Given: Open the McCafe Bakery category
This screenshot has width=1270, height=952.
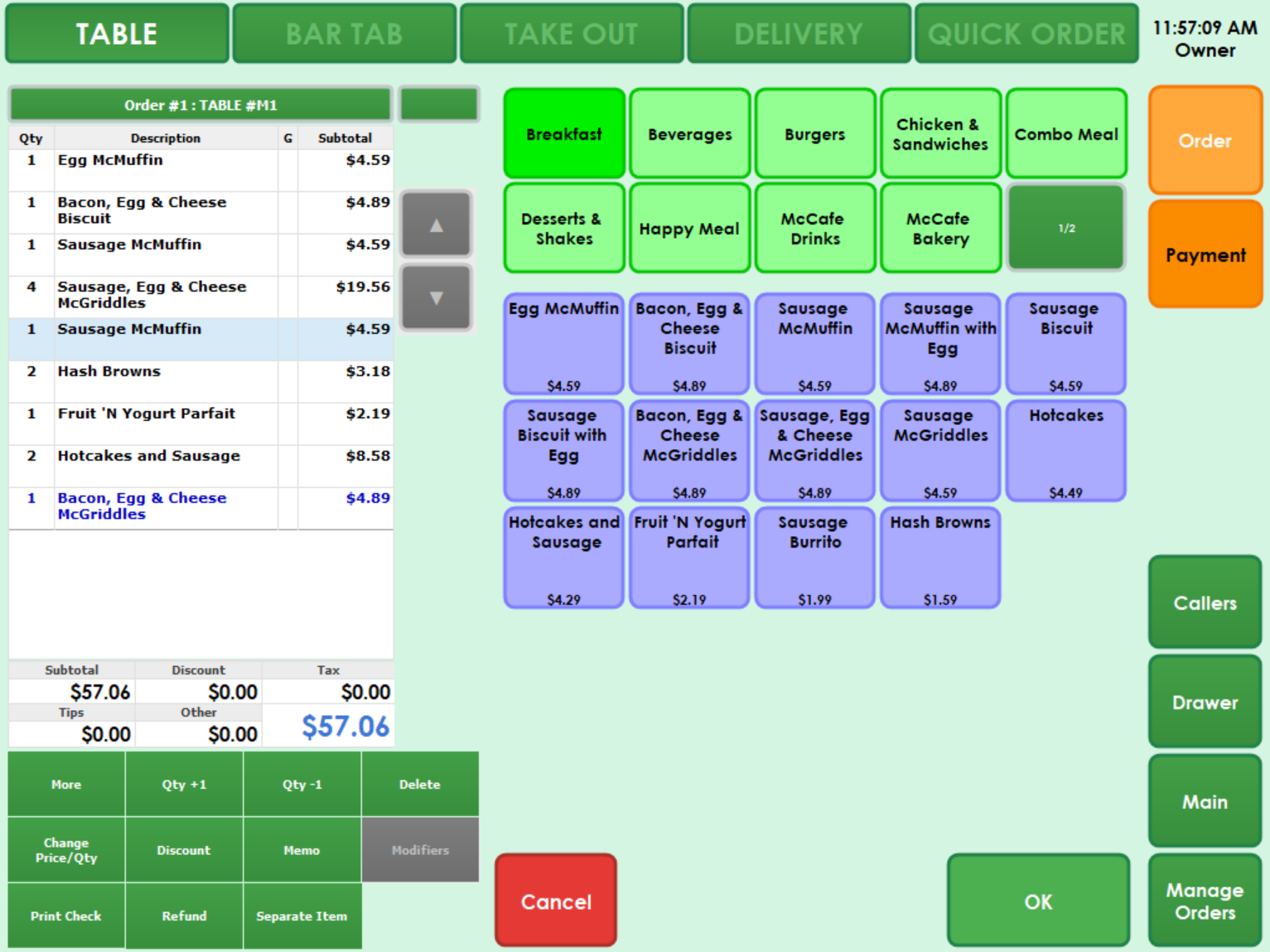Looking at the screenshot, I should click(x=941, y=228).
